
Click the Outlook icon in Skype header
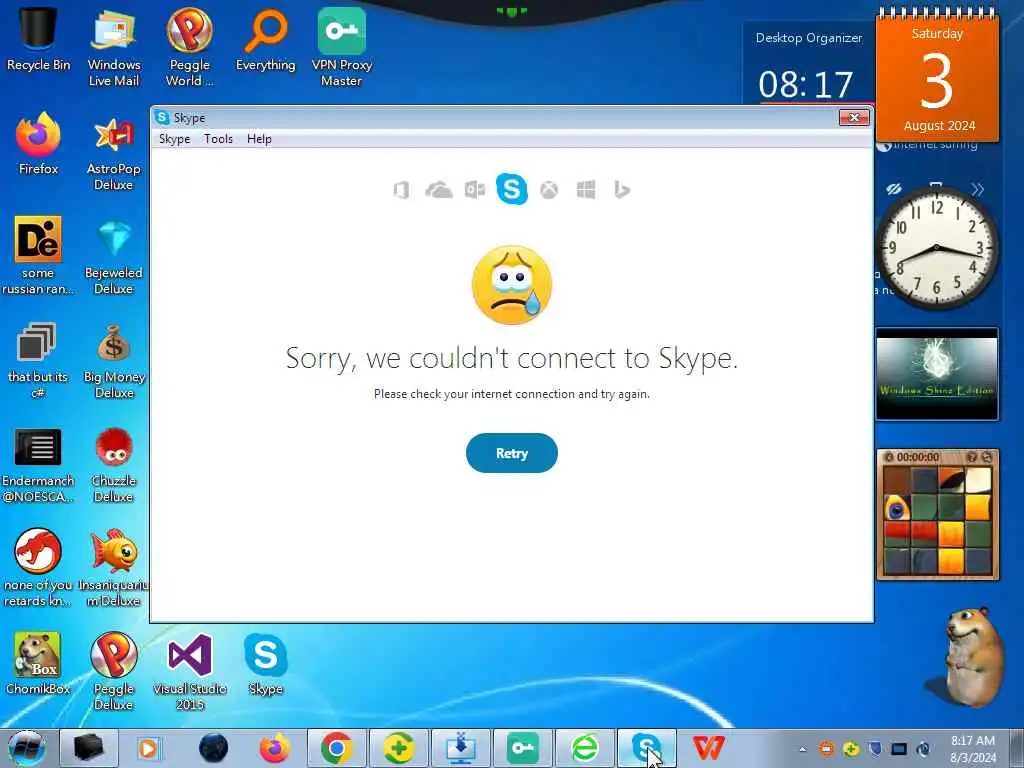[475, 190]
